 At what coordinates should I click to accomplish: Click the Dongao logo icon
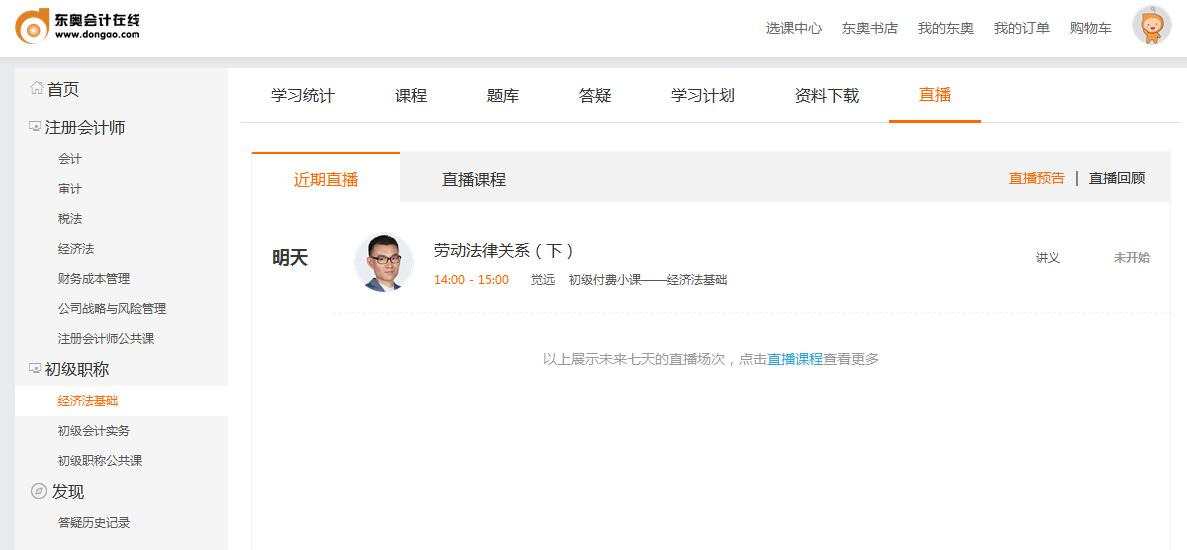32,26
